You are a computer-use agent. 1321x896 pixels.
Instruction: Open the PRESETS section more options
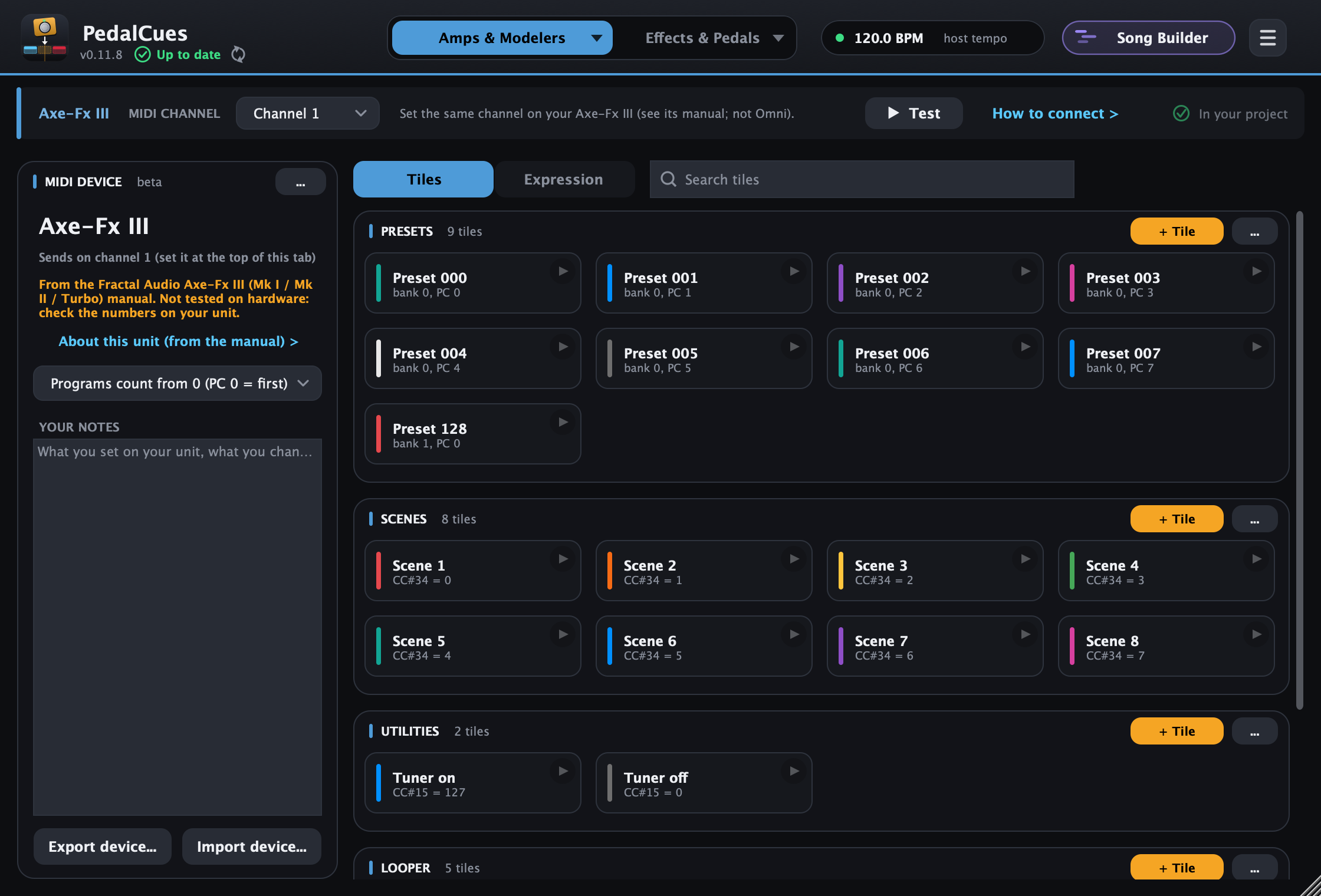point(1254,231)
